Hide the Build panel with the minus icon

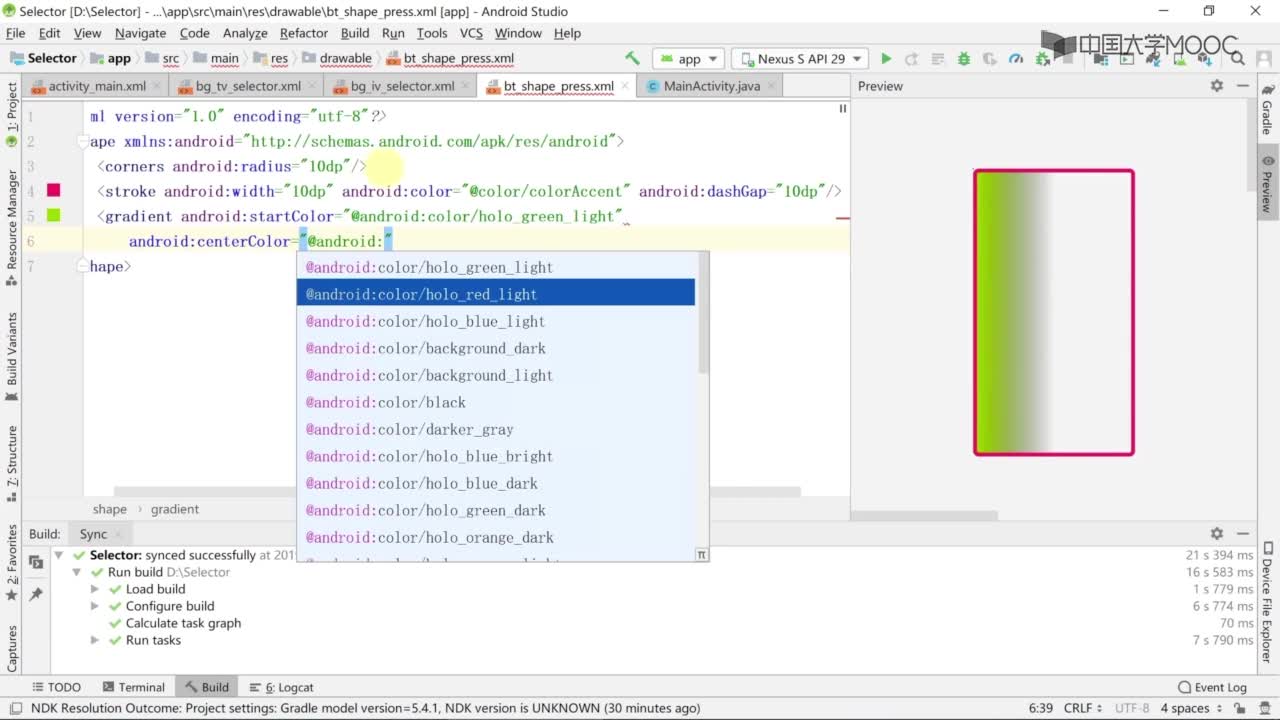(1243, 534)
